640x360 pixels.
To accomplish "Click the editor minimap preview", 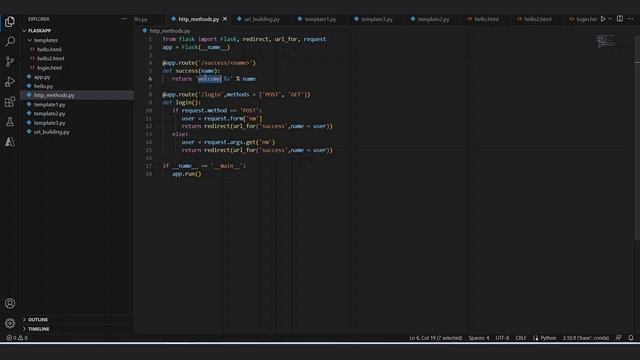I will [x=605, y=41].
